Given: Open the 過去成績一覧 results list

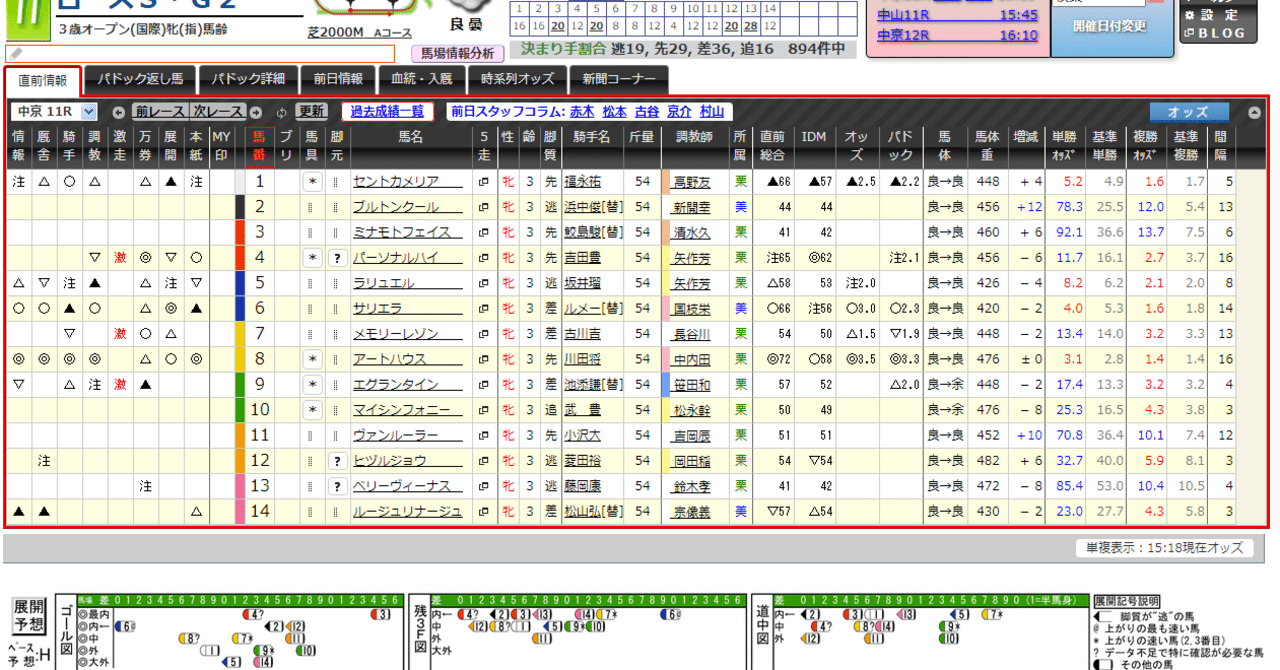Looking at the screenshot, I should 386,112.
